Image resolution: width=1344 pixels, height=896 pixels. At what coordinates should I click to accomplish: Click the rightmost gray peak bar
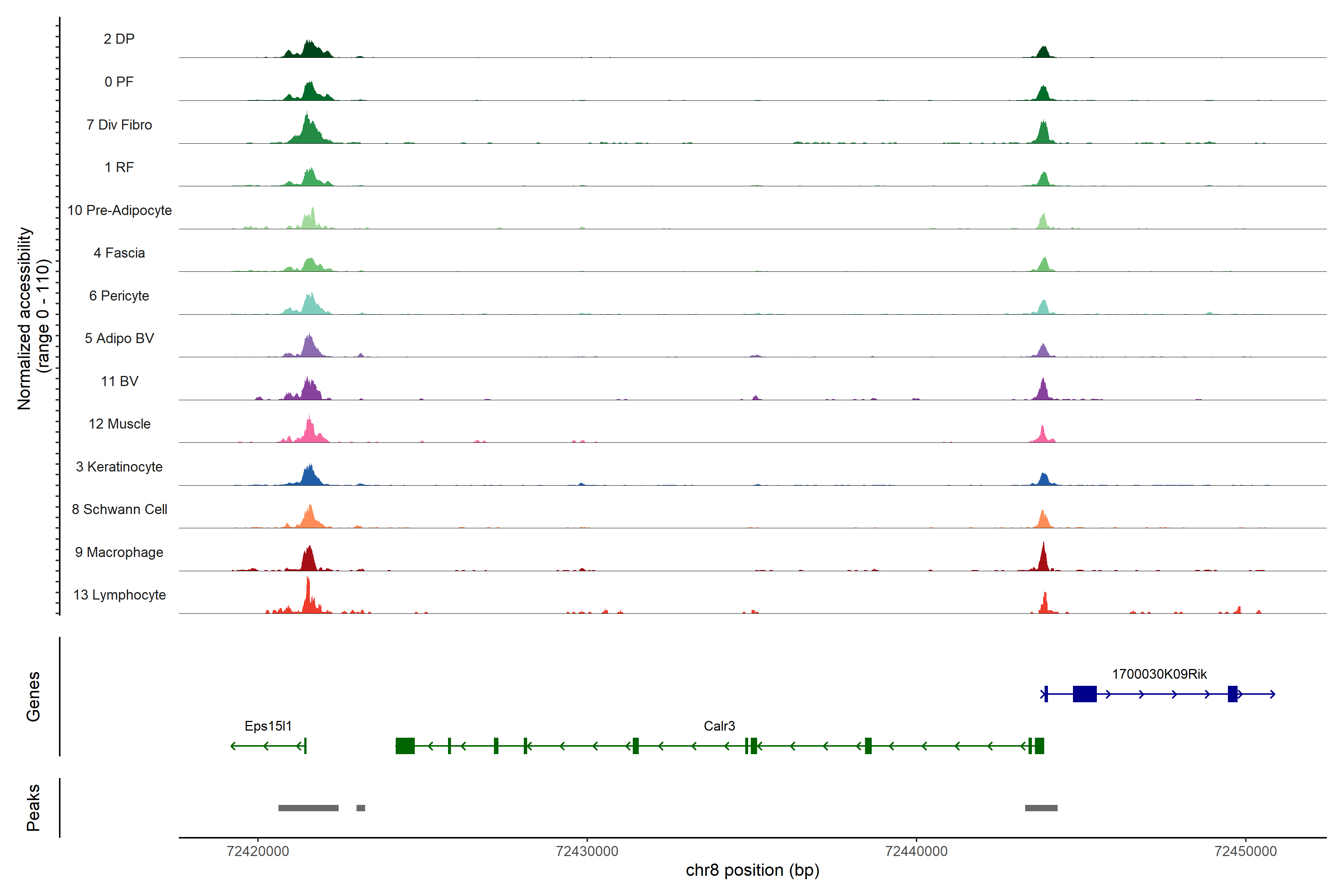click(1040, 808)
